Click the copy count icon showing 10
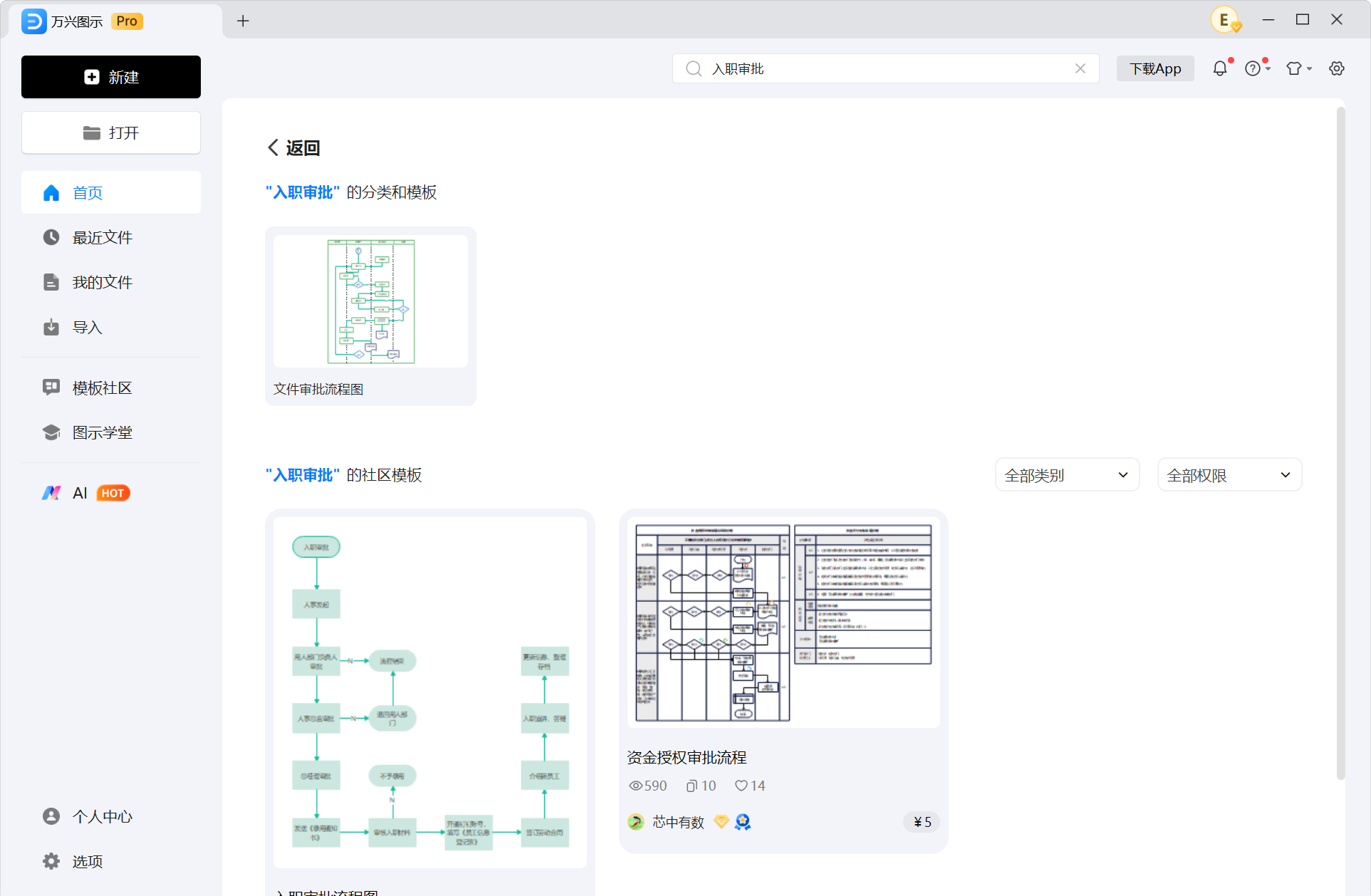This screenshot has height=896, width=1371. (692, 786)
